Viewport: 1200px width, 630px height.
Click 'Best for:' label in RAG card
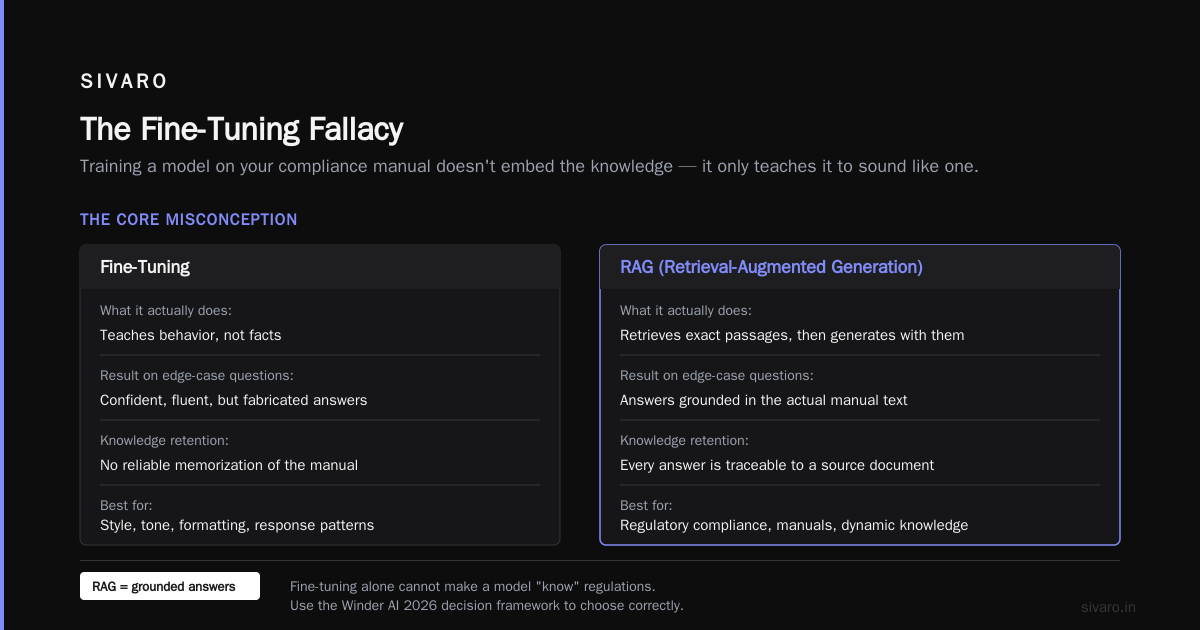pyautogui.click(x=646, y=505)
